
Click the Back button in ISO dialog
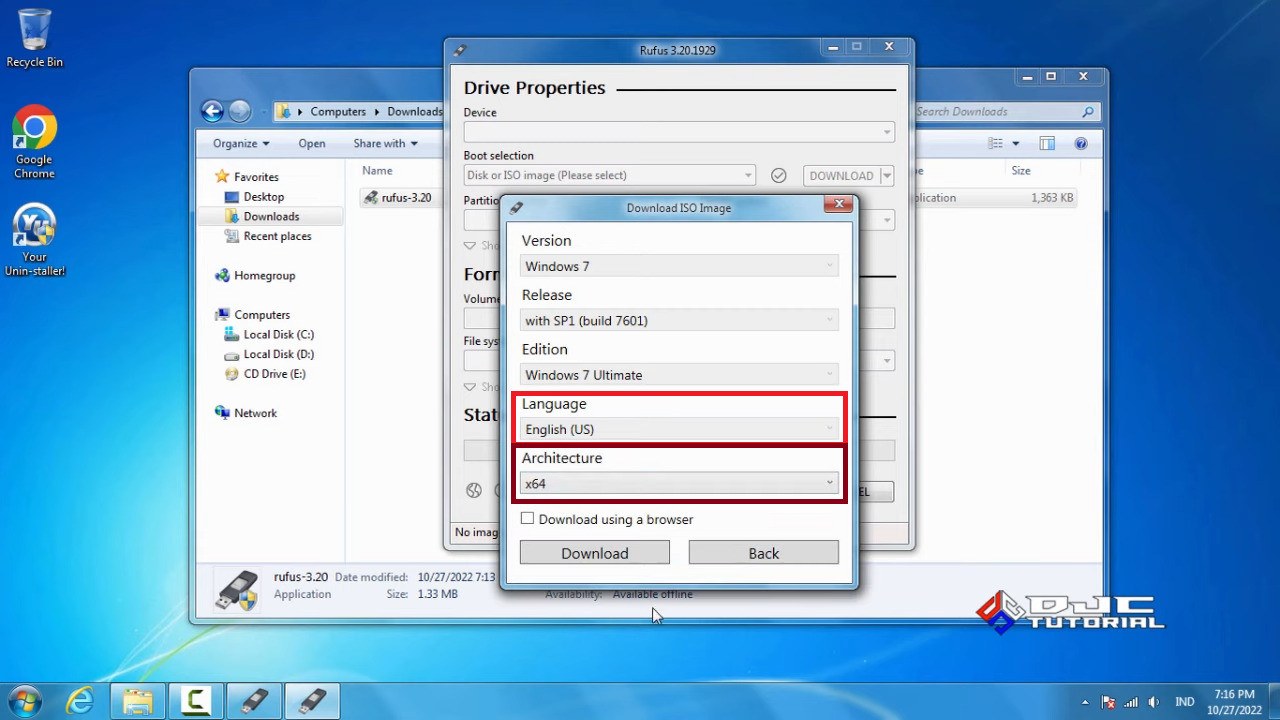pyautogui.click(x=763, y=553)
